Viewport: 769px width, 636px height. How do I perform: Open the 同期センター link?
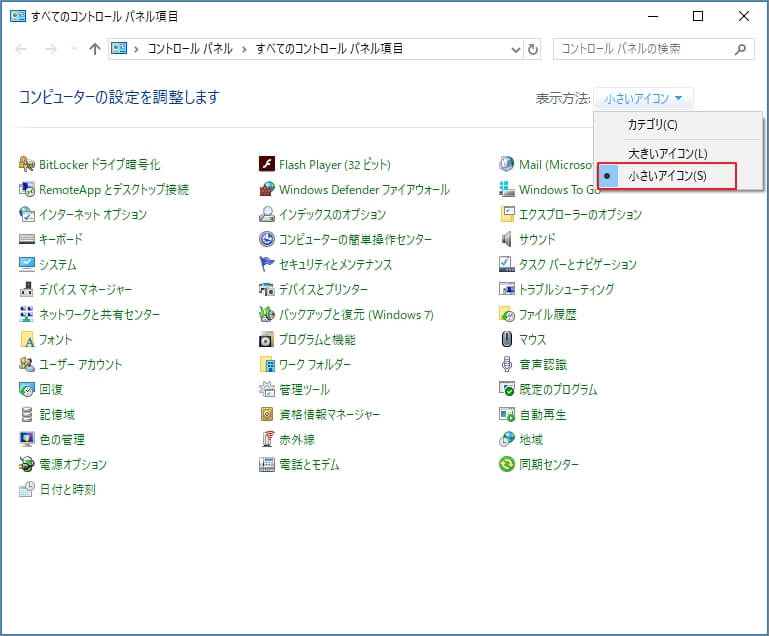[x=549, y=465]
